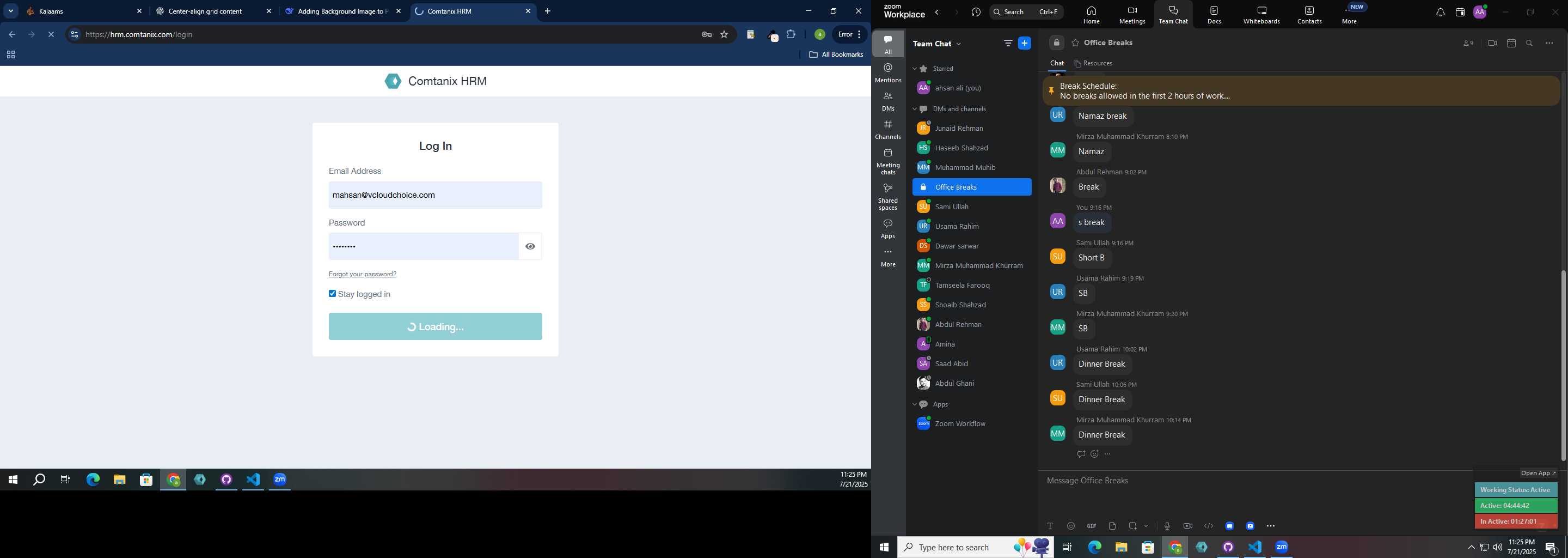
Task: Focus the Email Address input field
Action: 435,195
